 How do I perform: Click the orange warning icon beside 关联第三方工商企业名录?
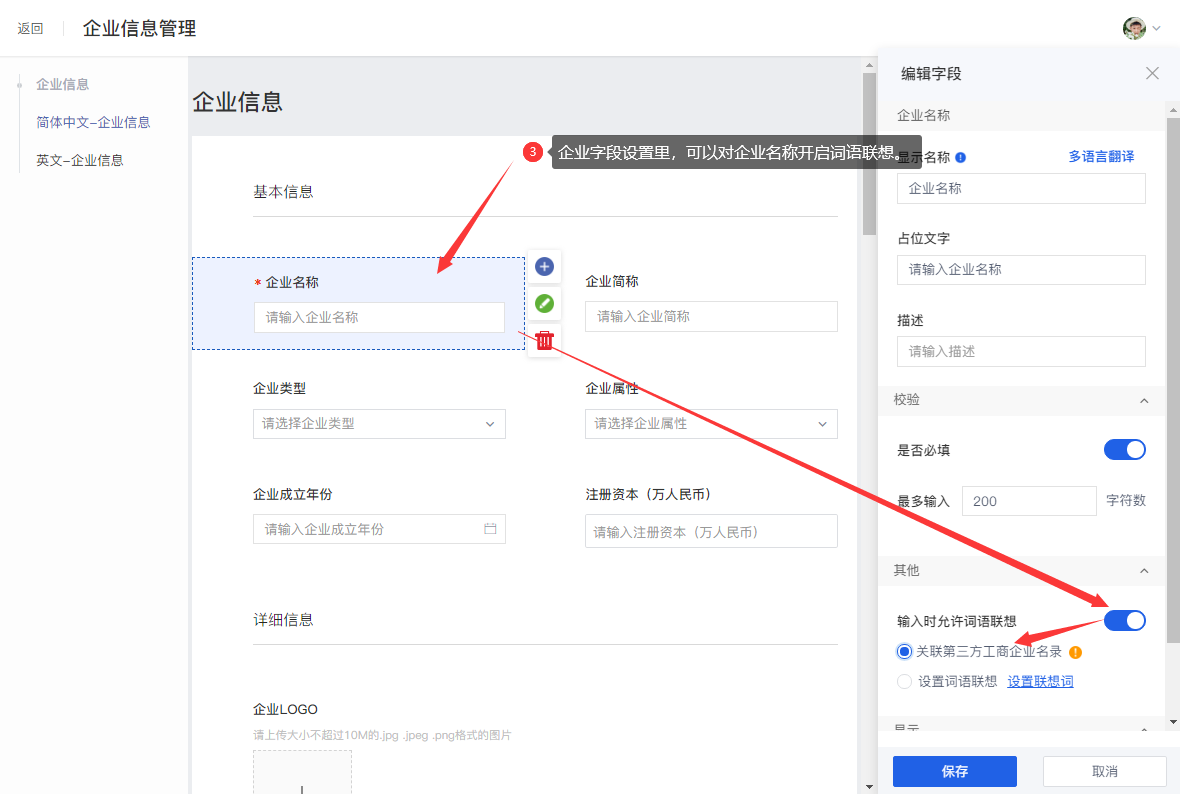pyautogui.click(x=1076, y=652)
